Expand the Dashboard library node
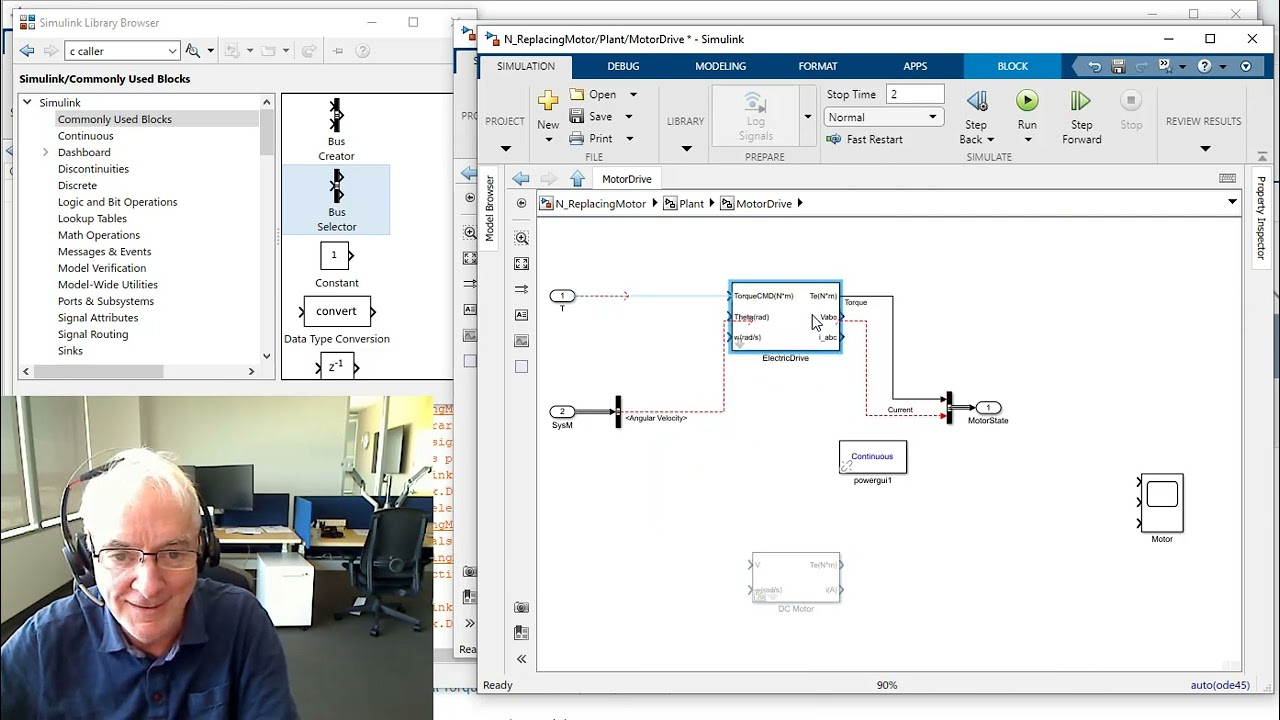Screen dimensions: 1280x720 click(x=45, y=152)
